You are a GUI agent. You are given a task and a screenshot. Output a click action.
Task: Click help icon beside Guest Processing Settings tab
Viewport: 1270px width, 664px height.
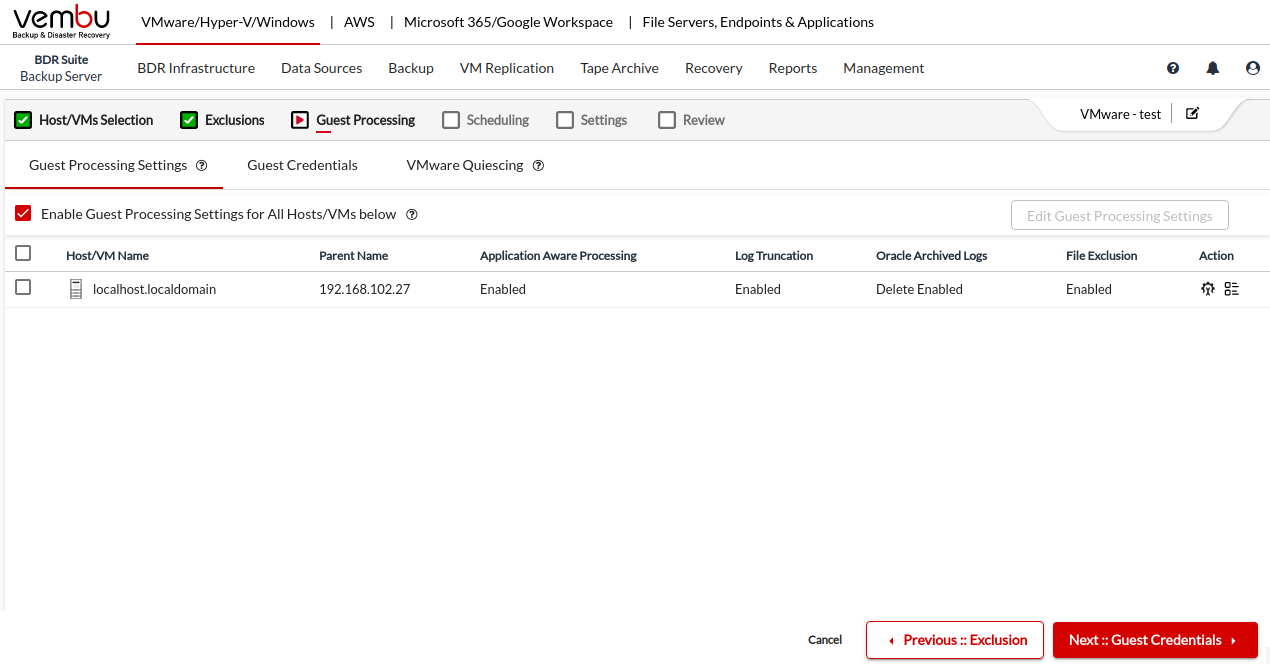pyautogui.click(x=202, y=166)
